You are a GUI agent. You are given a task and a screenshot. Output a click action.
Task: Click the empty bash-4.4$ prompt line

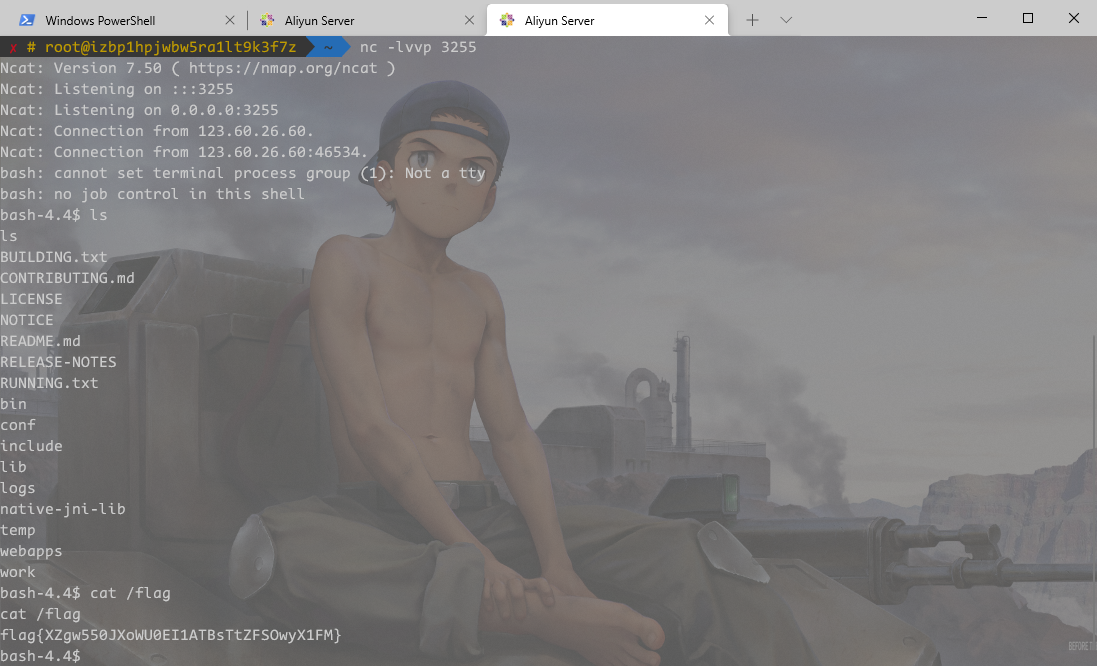click(x=40, y=656)
